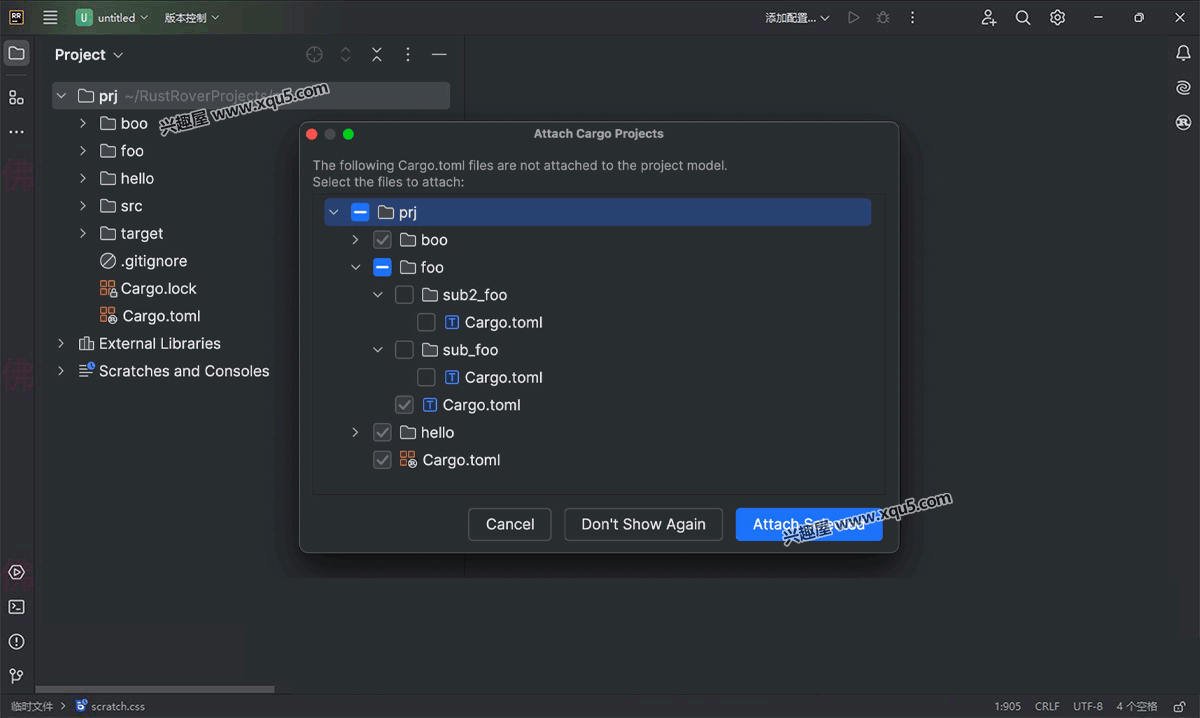Open the 添加配置 run configuration dropdown
The height and width of the screenshot is (718, 1200).
coord(798,17)
